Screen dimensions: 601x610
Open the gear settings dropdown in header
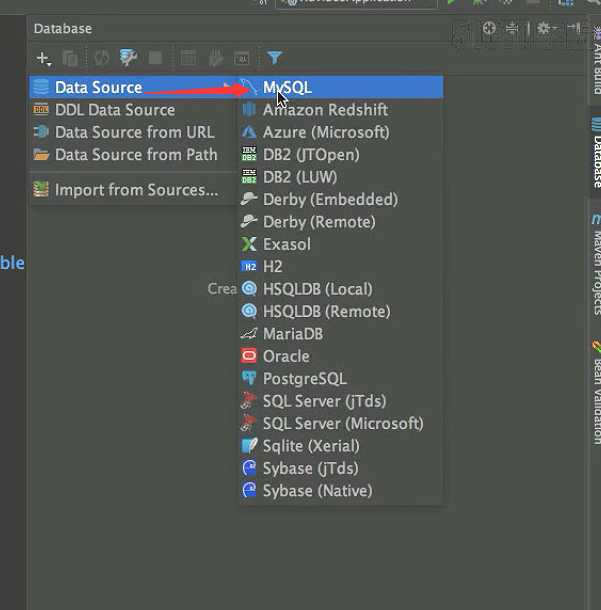point(547,28)
